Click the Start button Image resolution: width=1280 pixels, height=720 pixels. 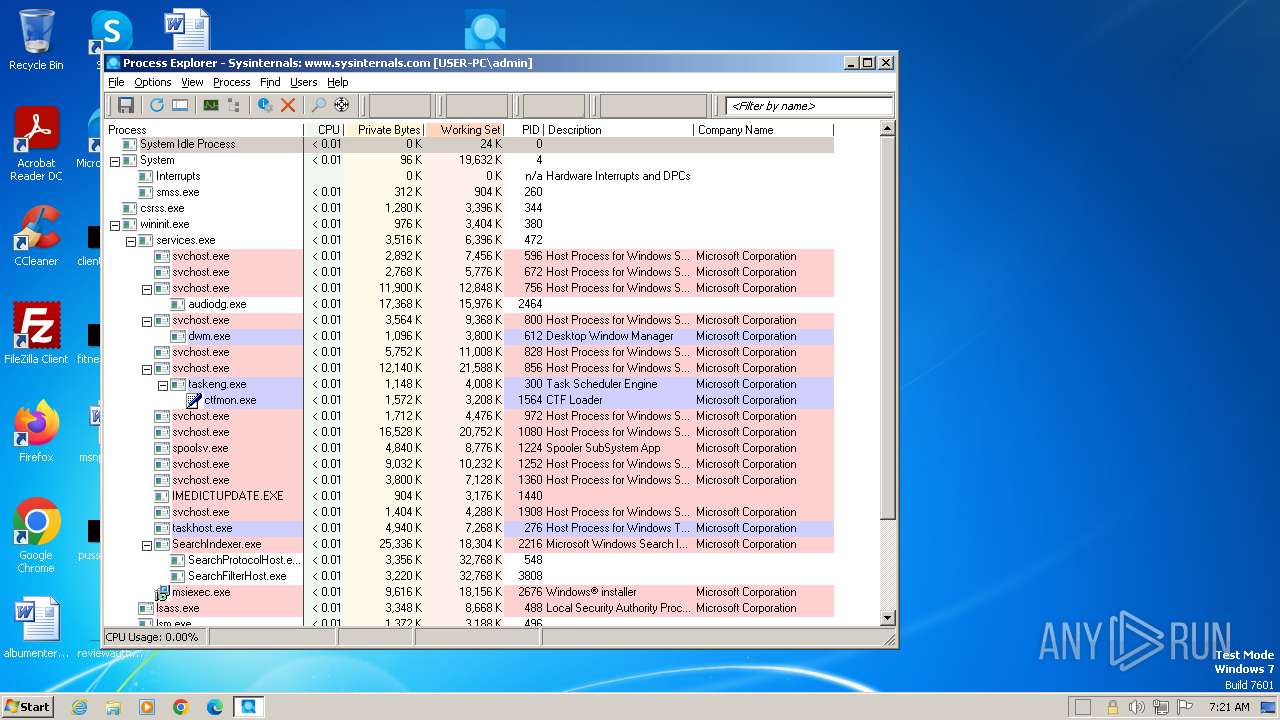click(27, 707)
